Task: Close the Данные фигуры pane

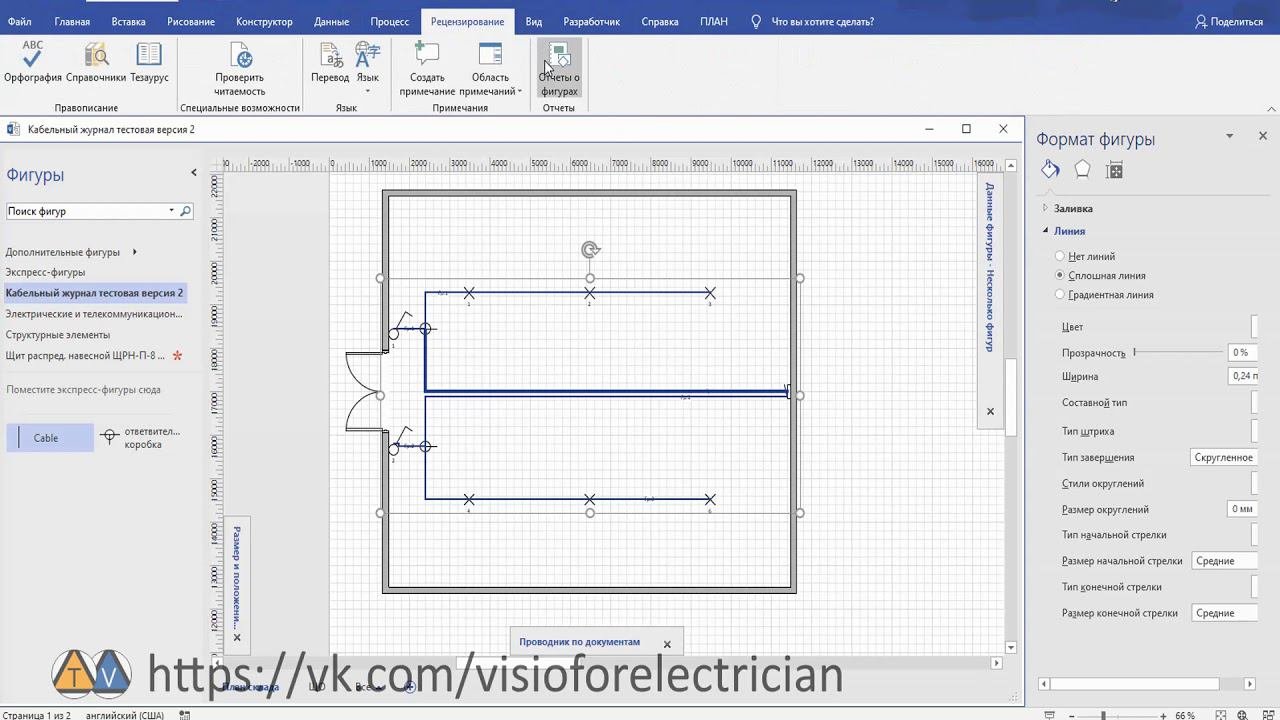Action: [x=990, y=411]
